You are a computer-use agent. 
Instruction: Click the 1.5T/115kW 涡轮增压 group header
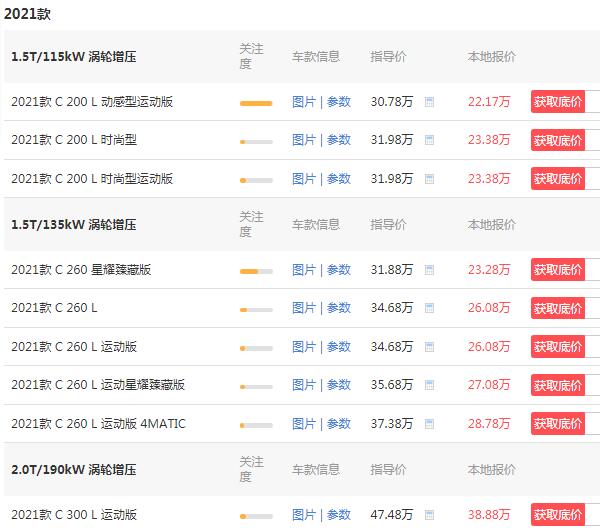coord(74,57)
